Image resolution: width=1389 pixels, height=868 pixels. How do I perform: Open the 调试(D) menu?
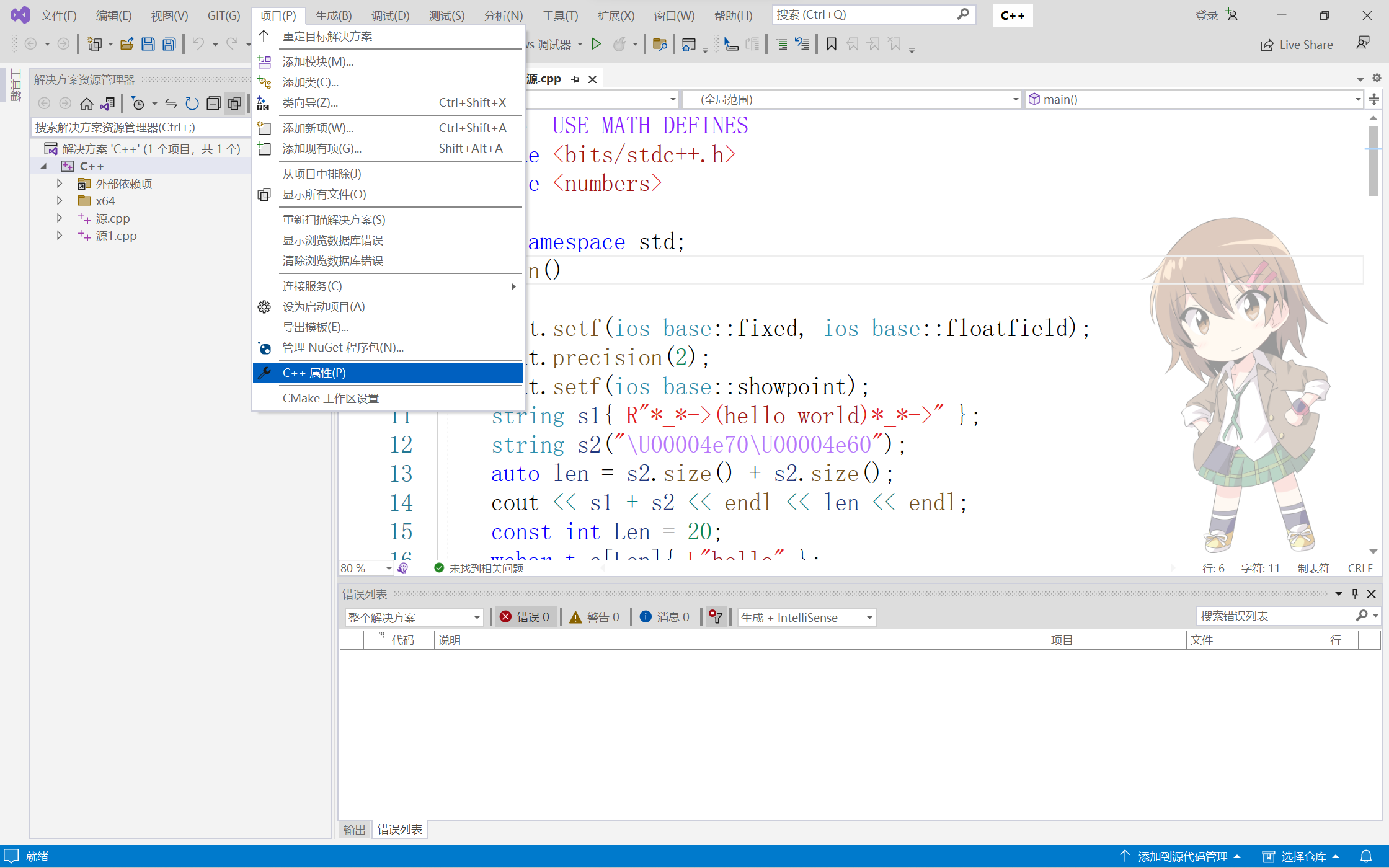[x=390, y=15]
